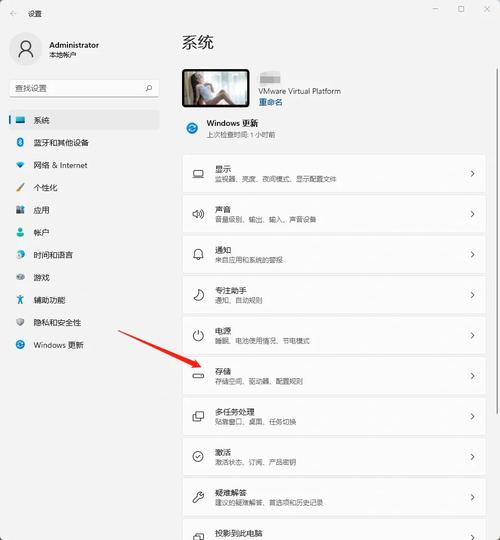The image size is (500, 540).
Task: Go to 个性化 settings
Action: tap(84, 187)
